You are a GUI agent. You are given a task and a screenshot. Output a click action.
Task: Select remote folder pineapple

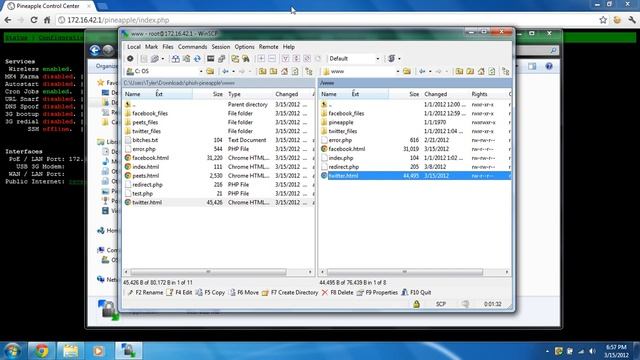pyautogui.click(x=341, y=122)
